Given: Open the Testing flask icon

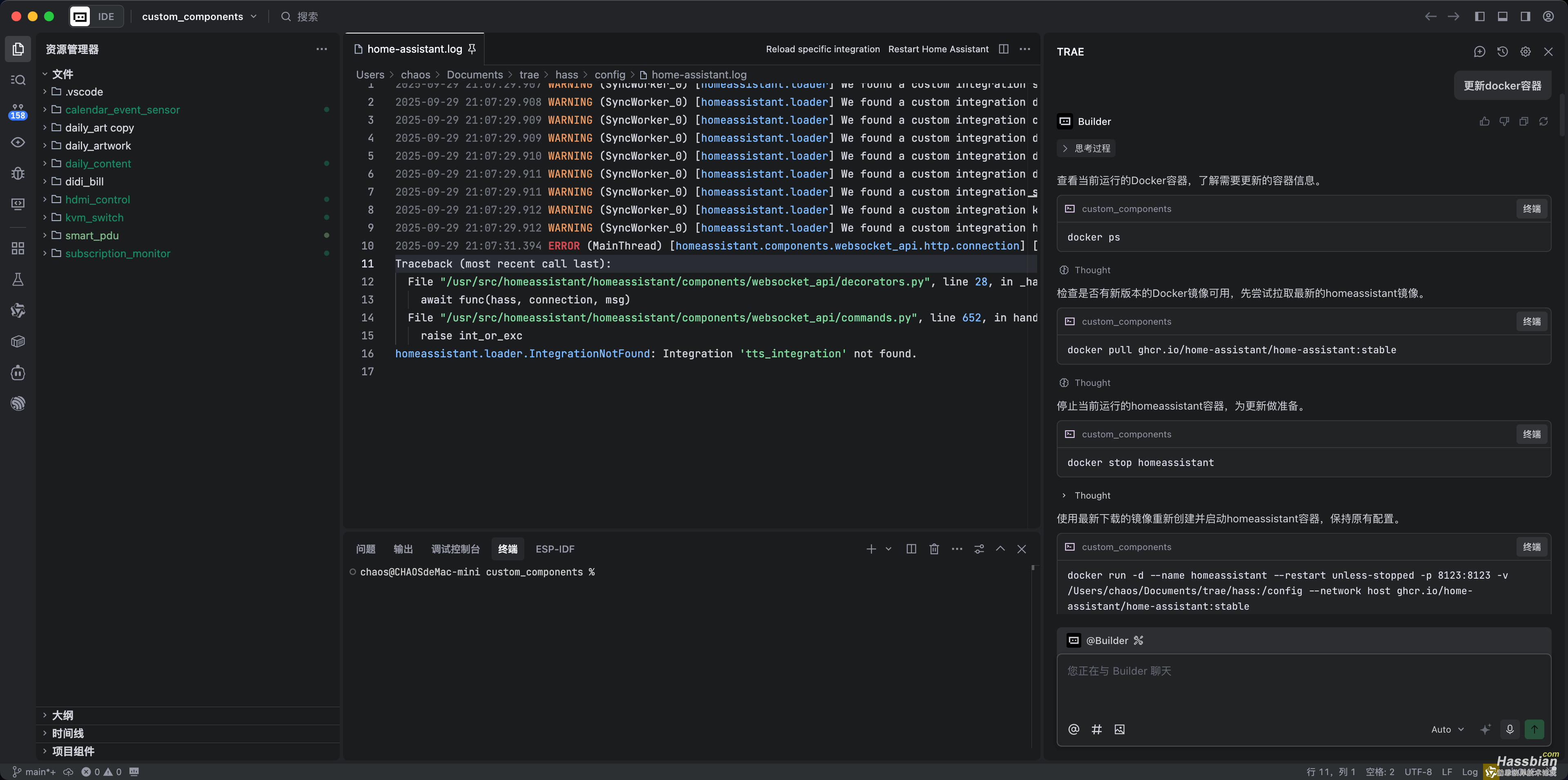Looking at the screenshot, I should (18, 279).
